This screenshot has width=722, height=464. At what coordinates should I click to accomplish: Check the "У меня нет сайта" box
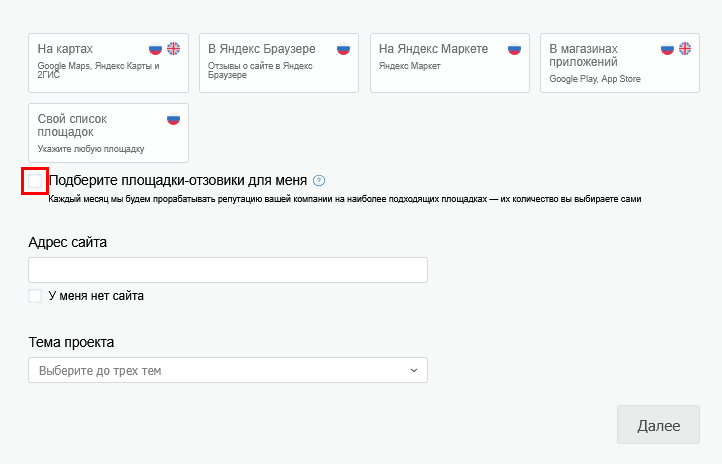point(35,296)
